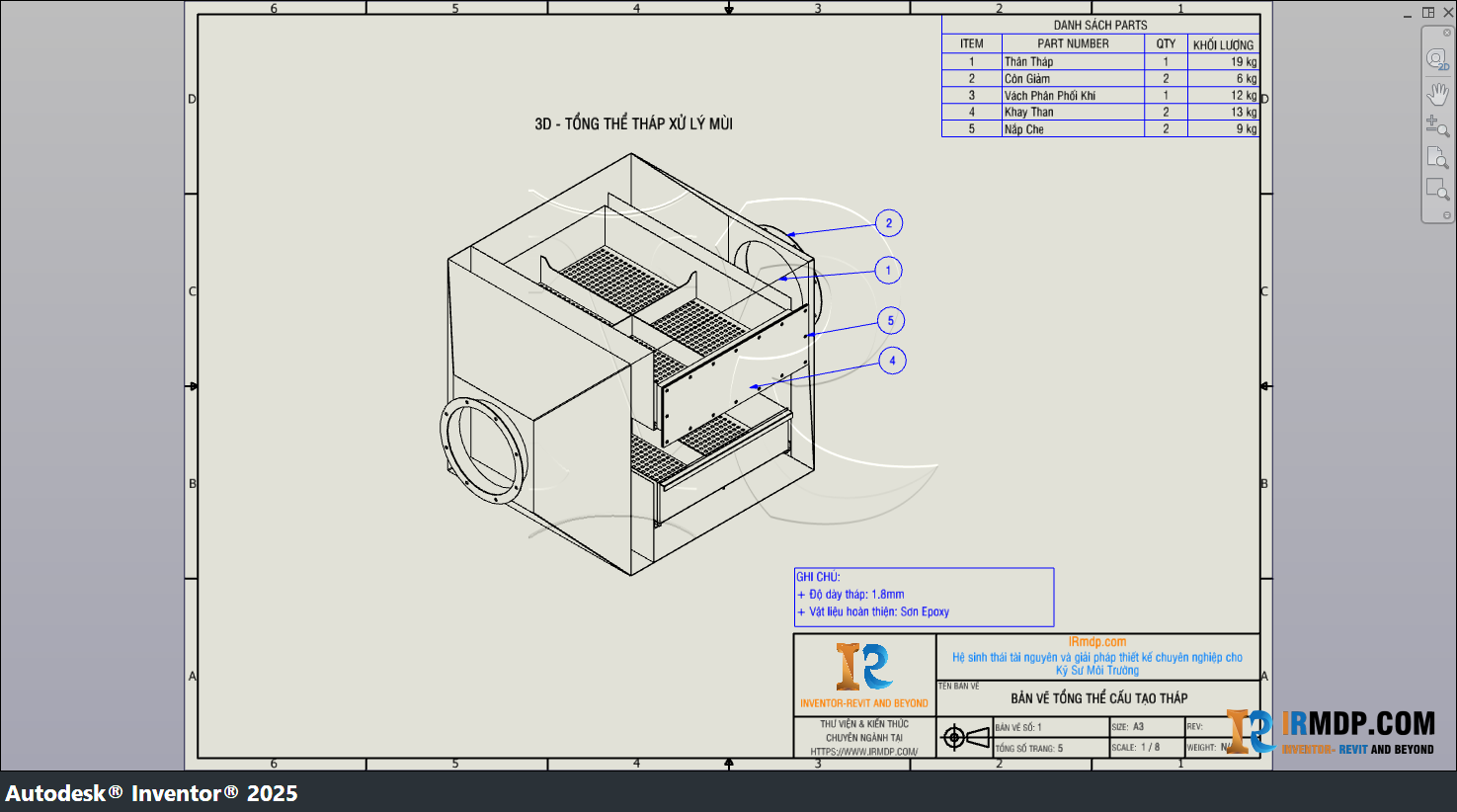Viewport: 1457px width, 812px height.
Task: Click the title BẢN VẼ TỔNG THỂ CẤU TẠO THÁP
Action: pyautogui.click(x=1099, y=698)
